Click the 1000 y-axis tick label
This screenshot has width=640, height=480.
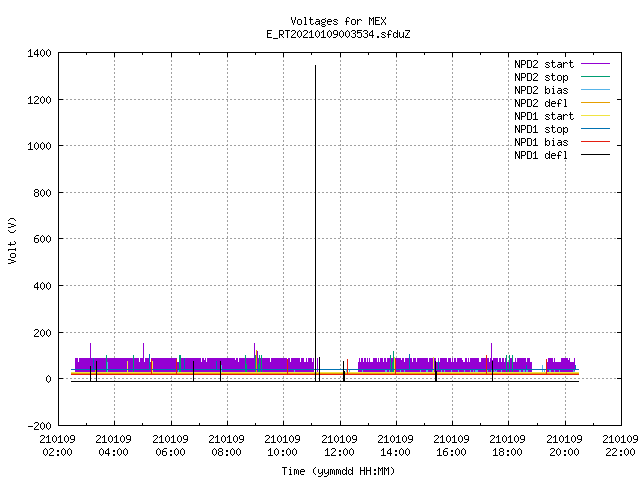pyautogui.click(x=39, y=146)
